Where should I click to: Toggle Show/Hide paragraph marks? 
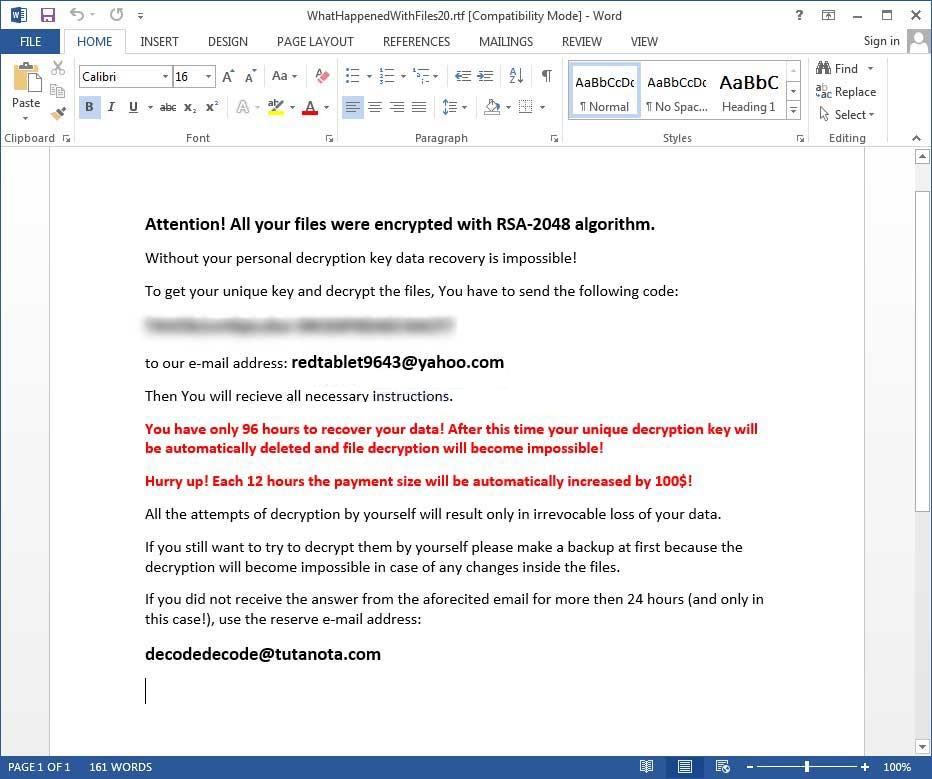(x=547, y=76)
